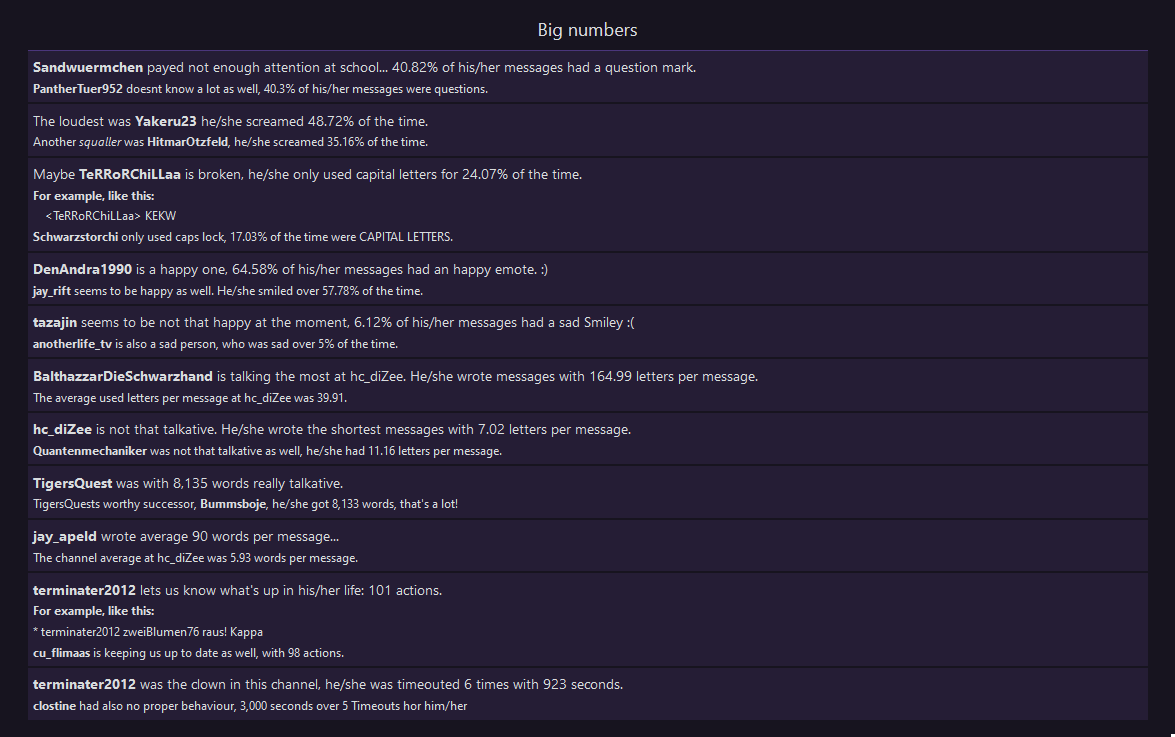Click the zweiBlumen76 example action line
The image size is (1175, 737).
[x=148, y=632]
